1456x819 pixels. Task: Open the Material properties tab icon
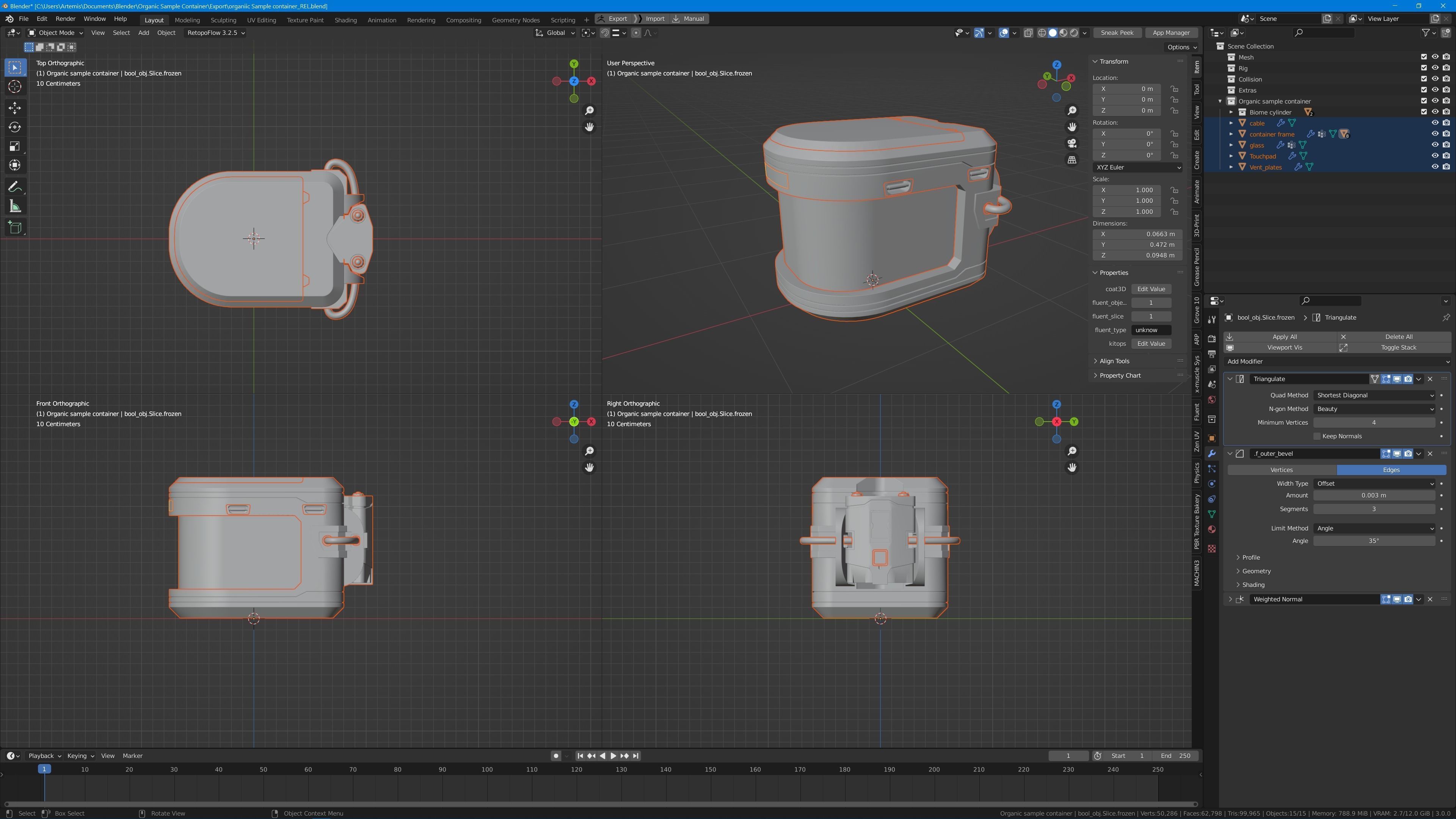click(x=1211, y=530)
